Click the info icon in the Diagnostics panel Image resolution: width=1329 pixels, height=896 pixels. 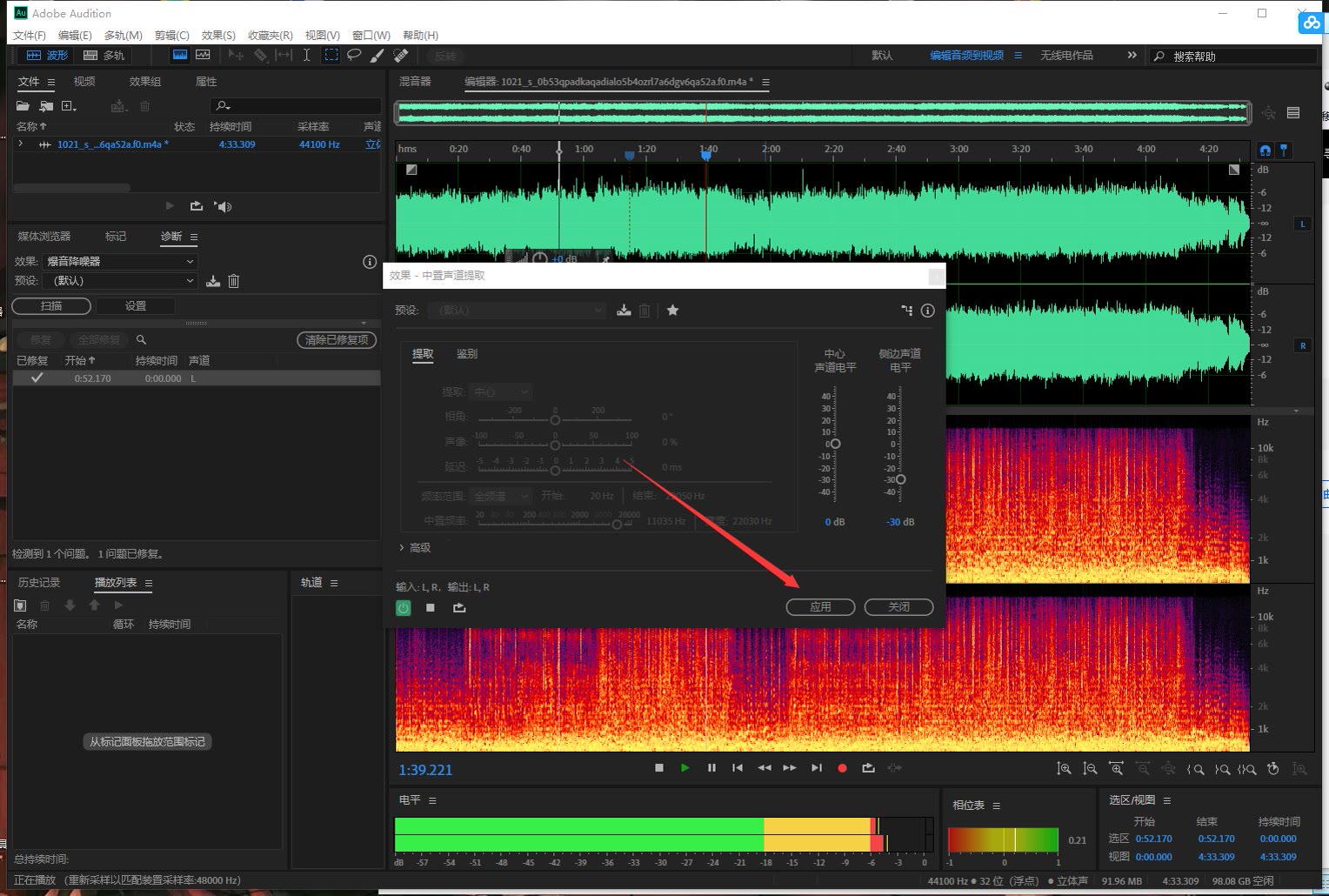(x=370, y=261)
